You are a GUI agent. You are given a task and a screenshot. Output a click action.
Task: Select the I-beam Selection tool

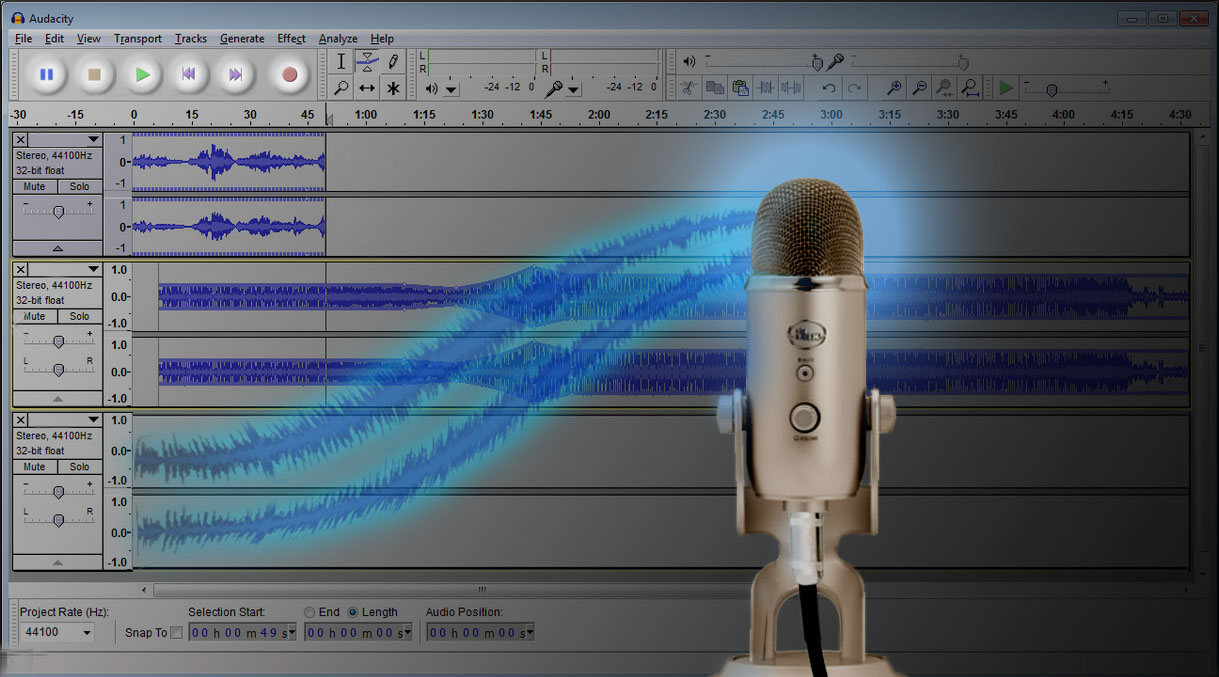click(341, 62)
